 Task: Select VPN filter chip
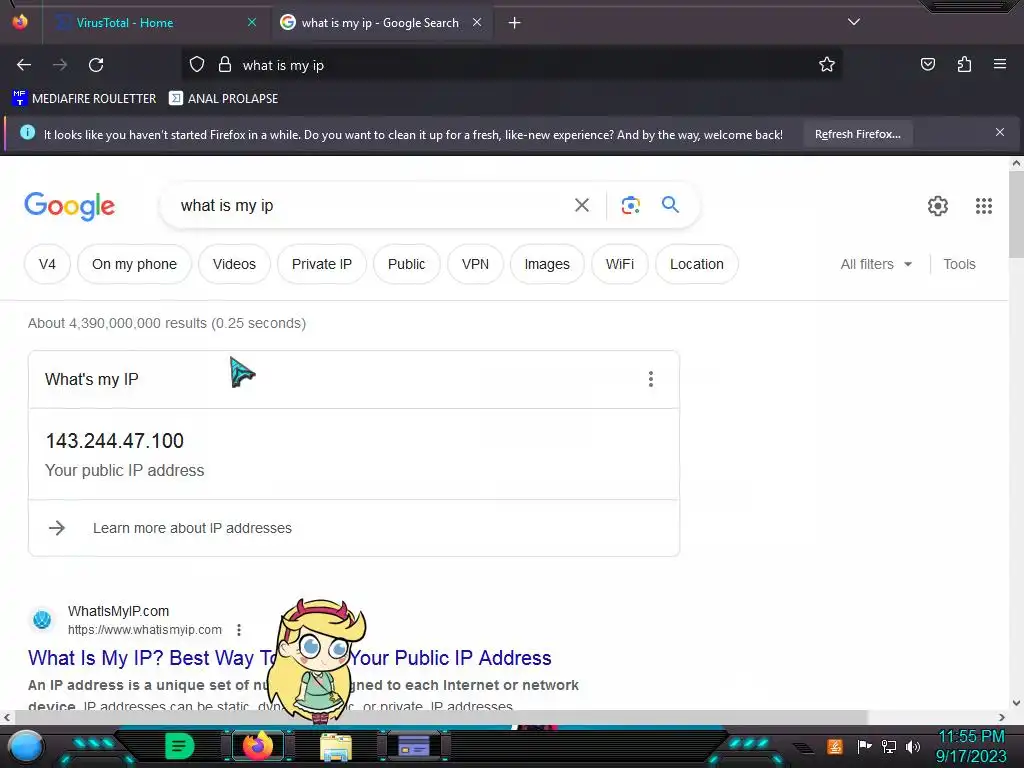pyautogui.click(x=475, y=264)
